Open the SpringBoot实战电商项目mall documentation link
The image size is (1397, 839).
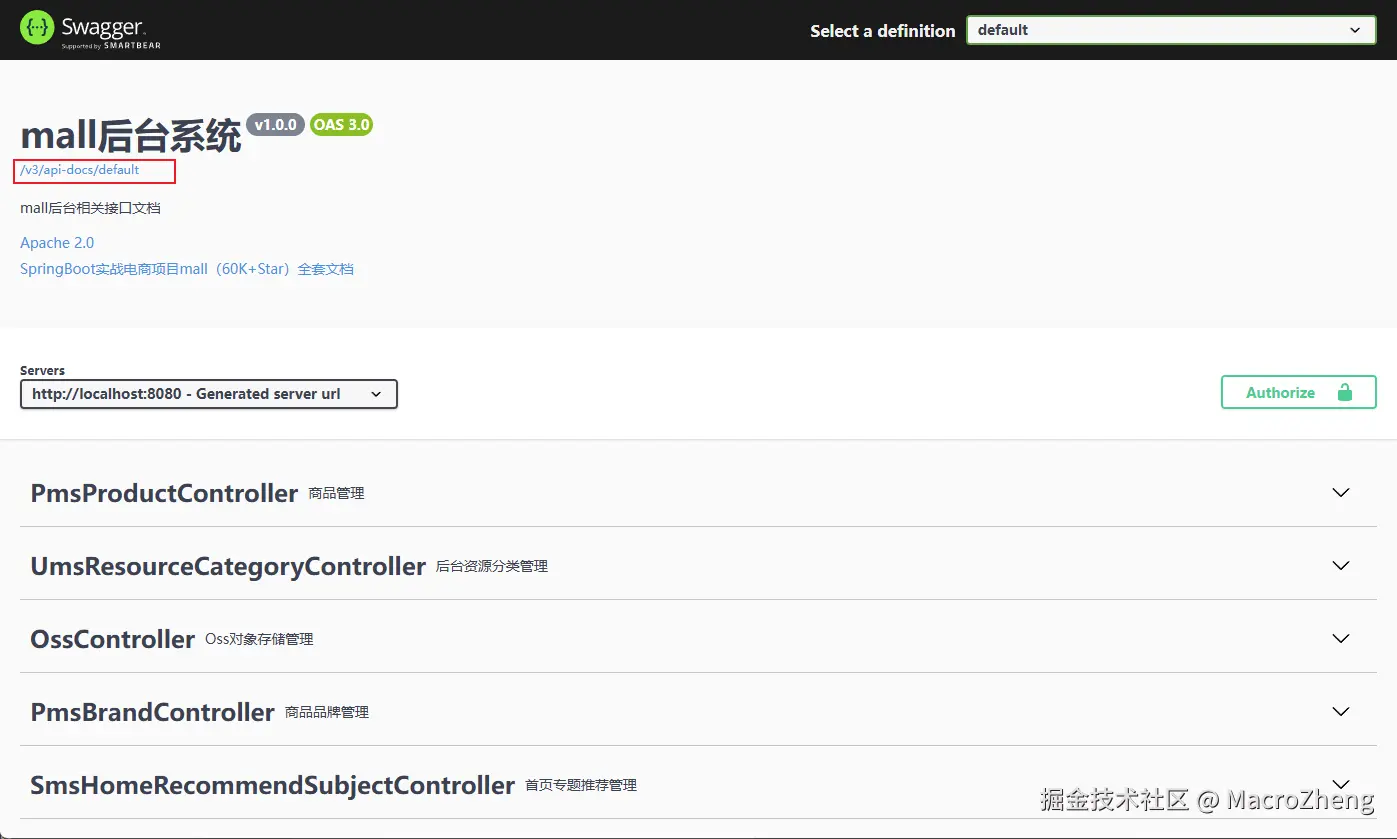tap(187, 269)
